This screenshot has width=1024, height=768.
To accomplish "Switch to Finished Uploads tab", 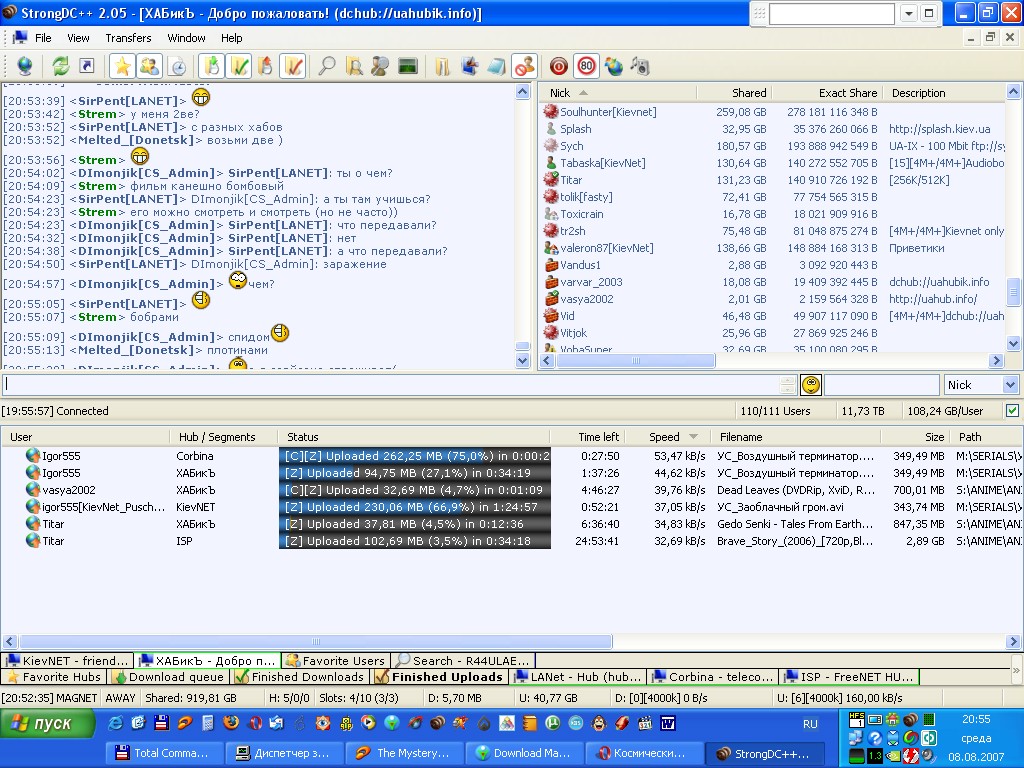I will point(440,677).
